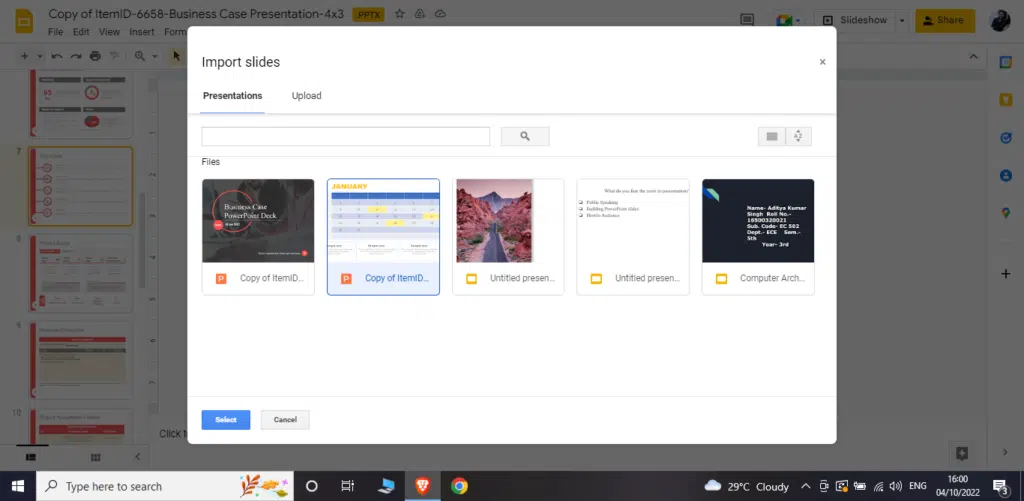
Task: Open Google Calendar side panel icon
Action: click(1006, 62)
